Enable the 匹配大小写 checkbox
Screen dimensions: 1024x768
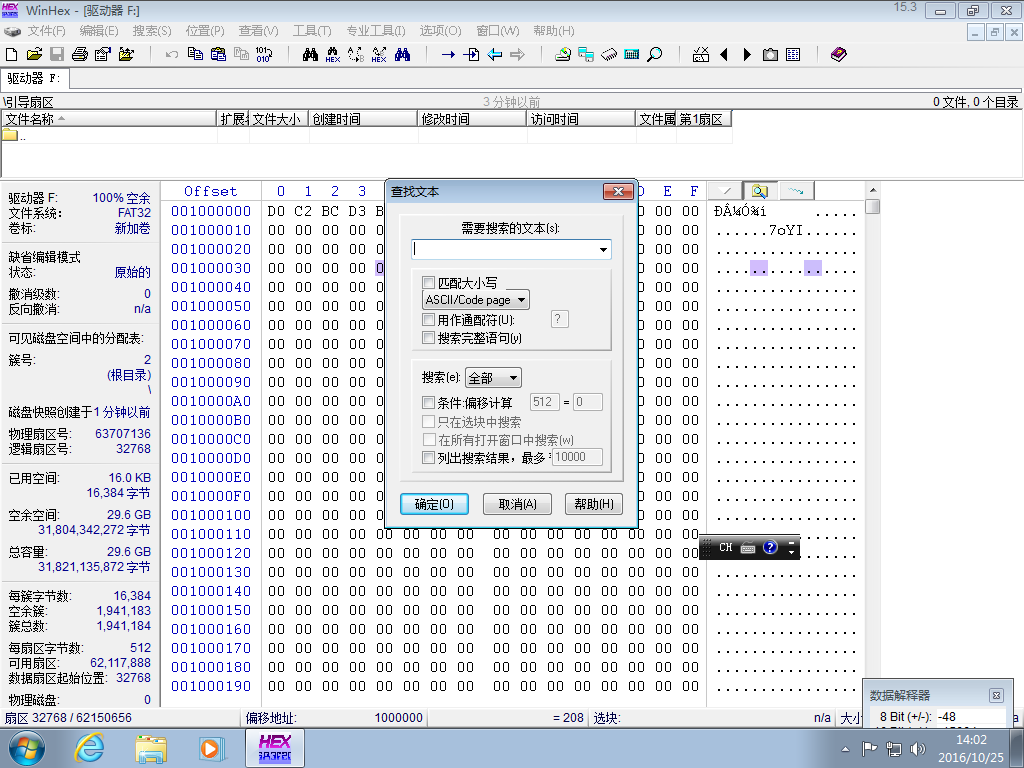[428, 283]
